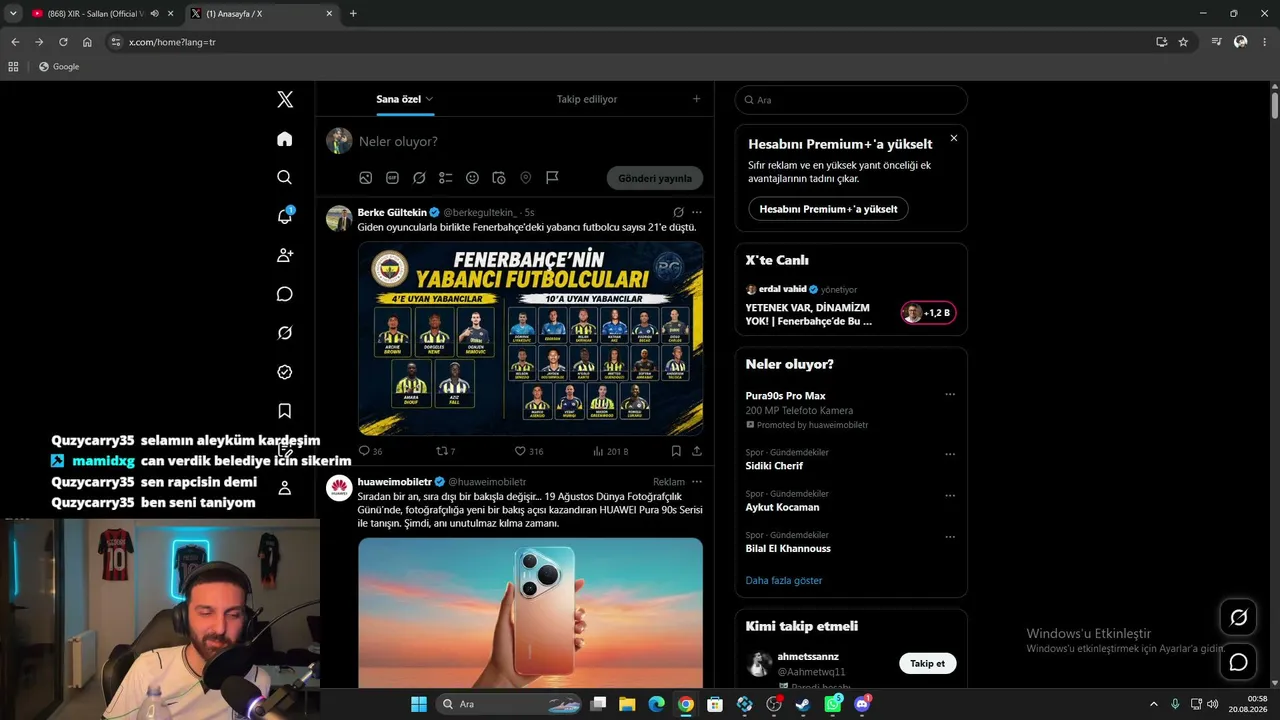
Task: Click Hesabını Premium+'a yükselt button
Action: pos(828,209)
